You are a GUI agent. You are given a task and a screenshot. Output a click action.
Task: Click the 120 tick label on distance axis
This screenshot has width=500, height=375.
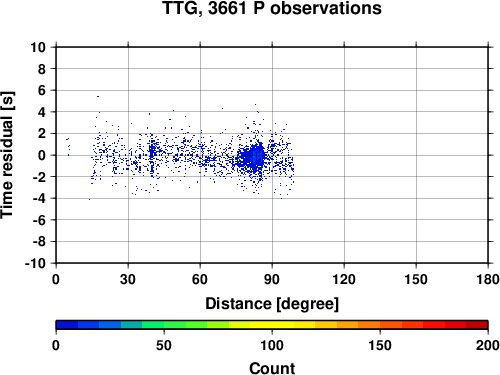(344, 279)
